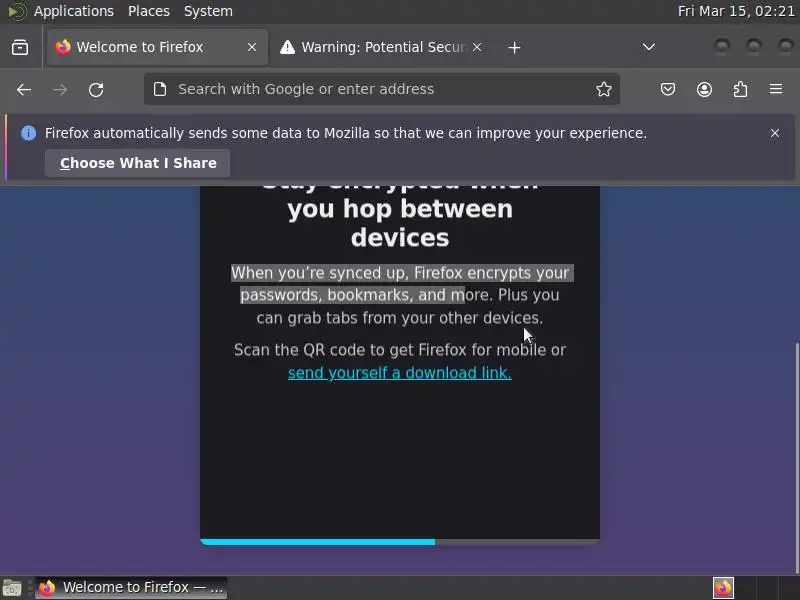Click Choose What I Share button
This screenshot has height=600, width=800.
[x=138, y=163]
